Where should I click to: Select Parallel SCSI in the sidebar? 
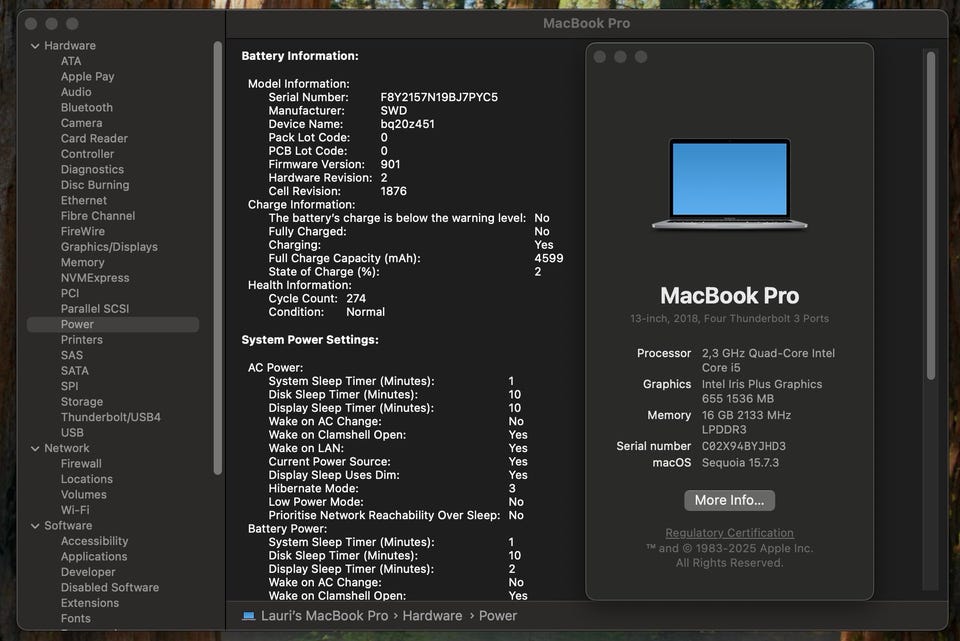(95, 309)
